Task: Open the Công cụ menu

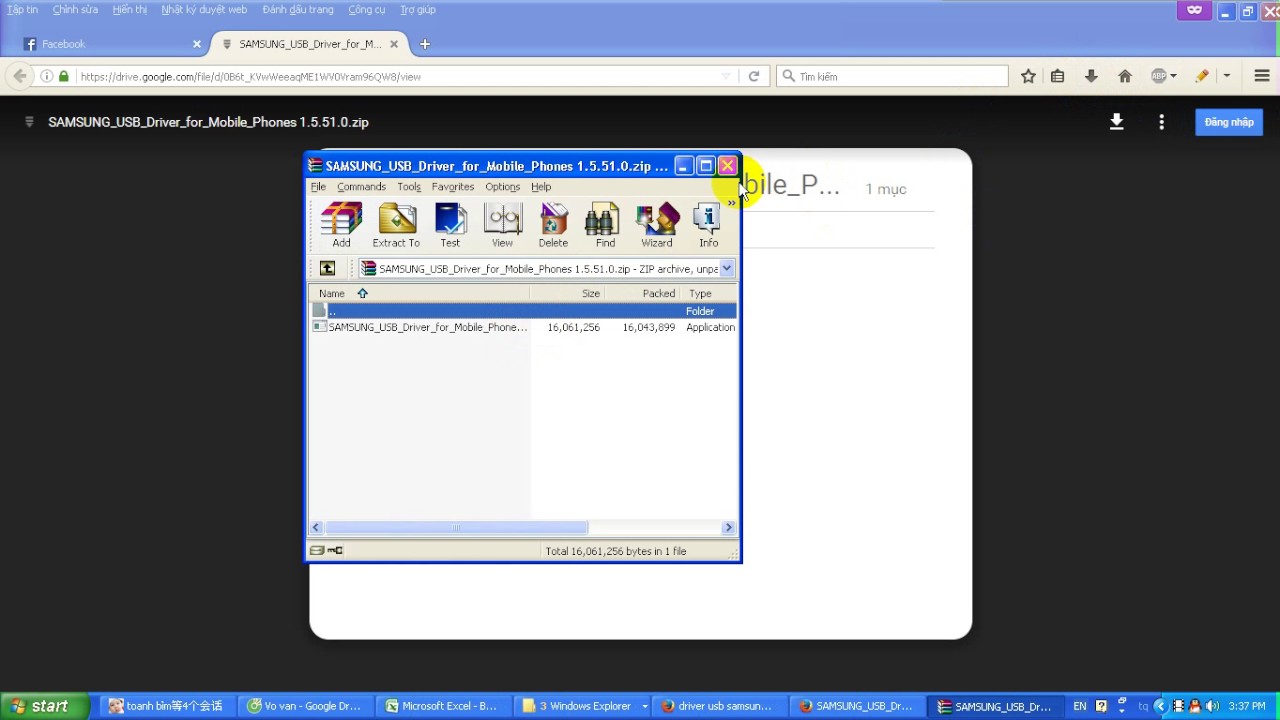Action: click(367, 10)
